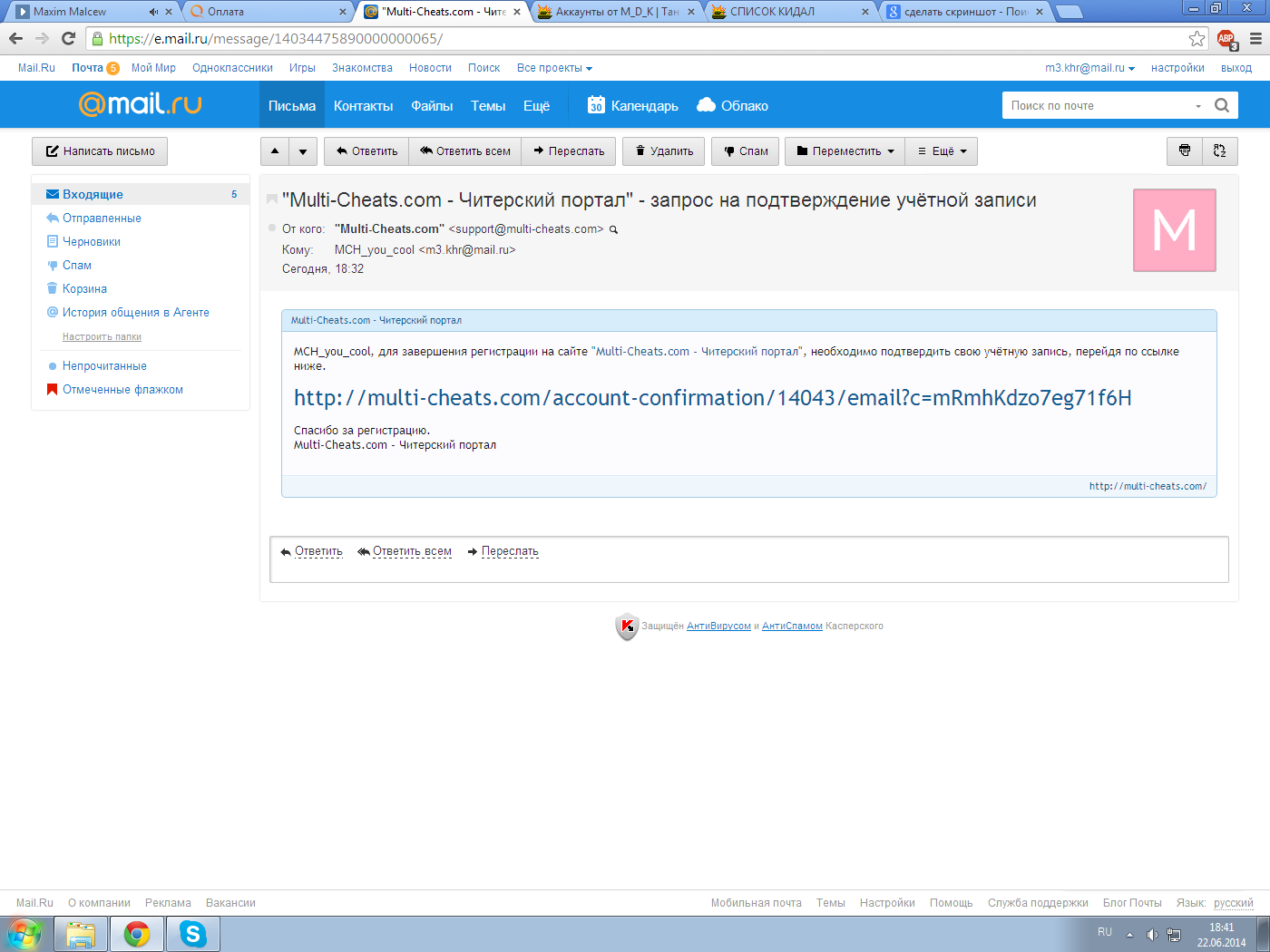Open the Файлы section
The image size is (1270, 952).
pos(432,105)
